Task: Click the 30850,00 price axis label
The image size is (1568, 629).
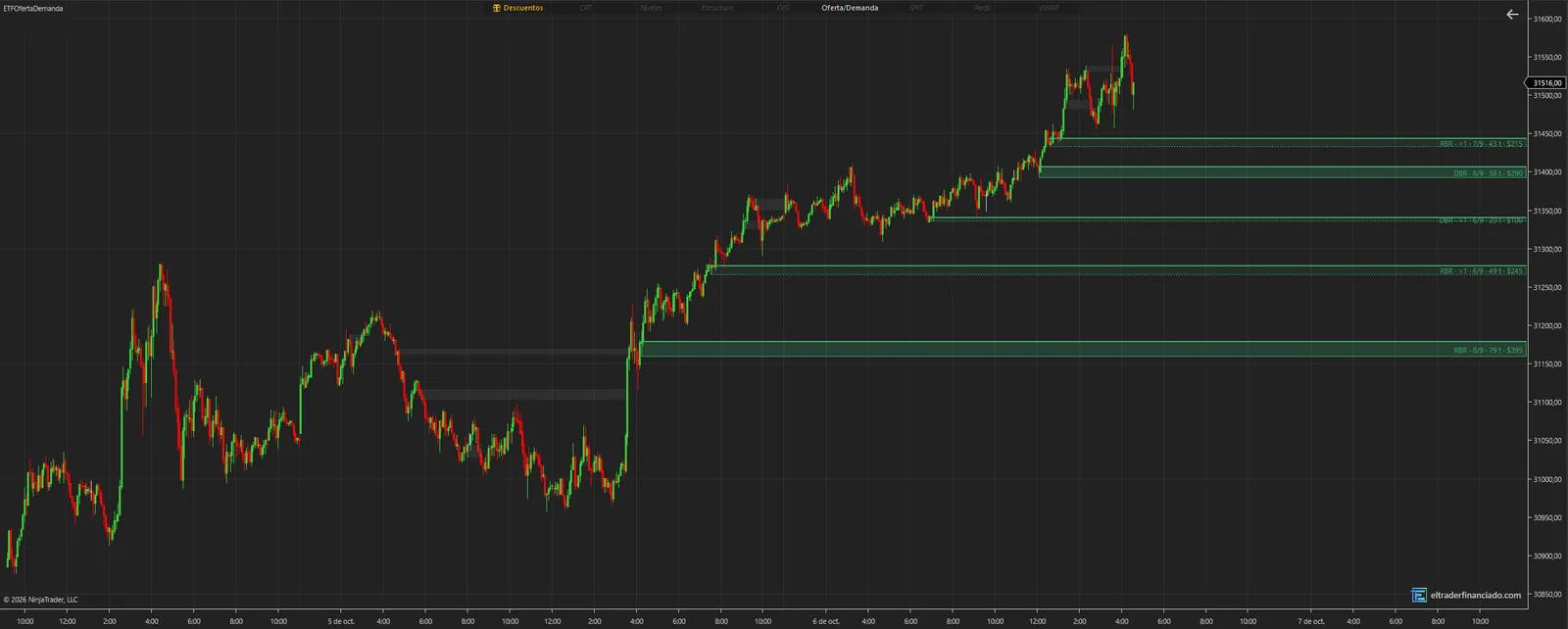Action: tap(1547, 595)
